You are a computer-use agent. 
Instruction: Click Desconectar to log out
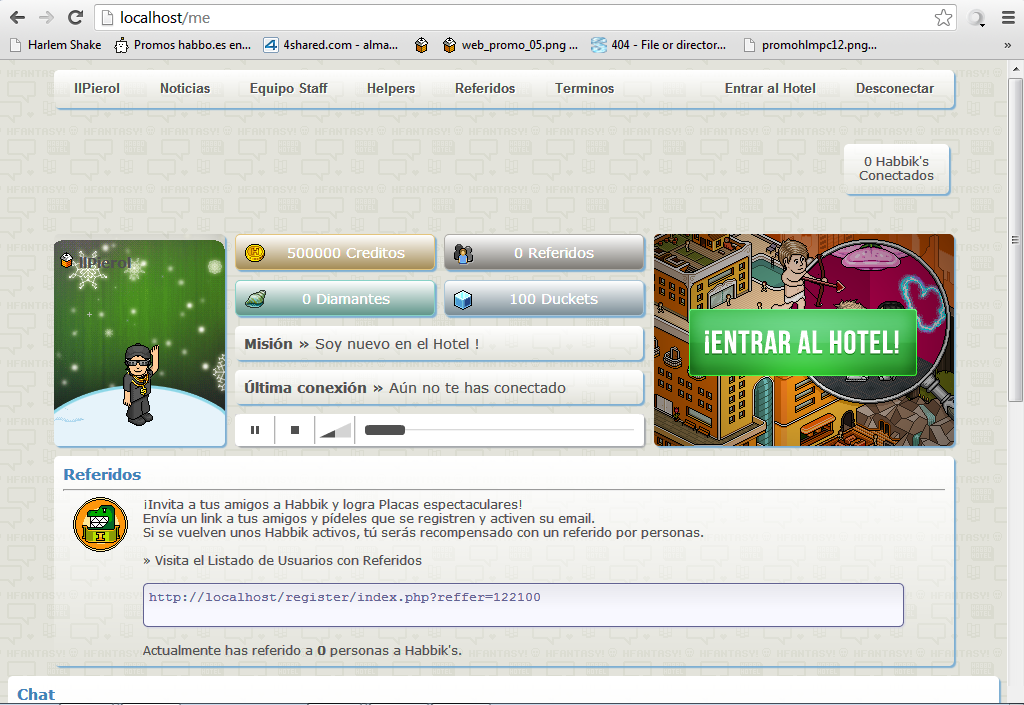(894, 88)
